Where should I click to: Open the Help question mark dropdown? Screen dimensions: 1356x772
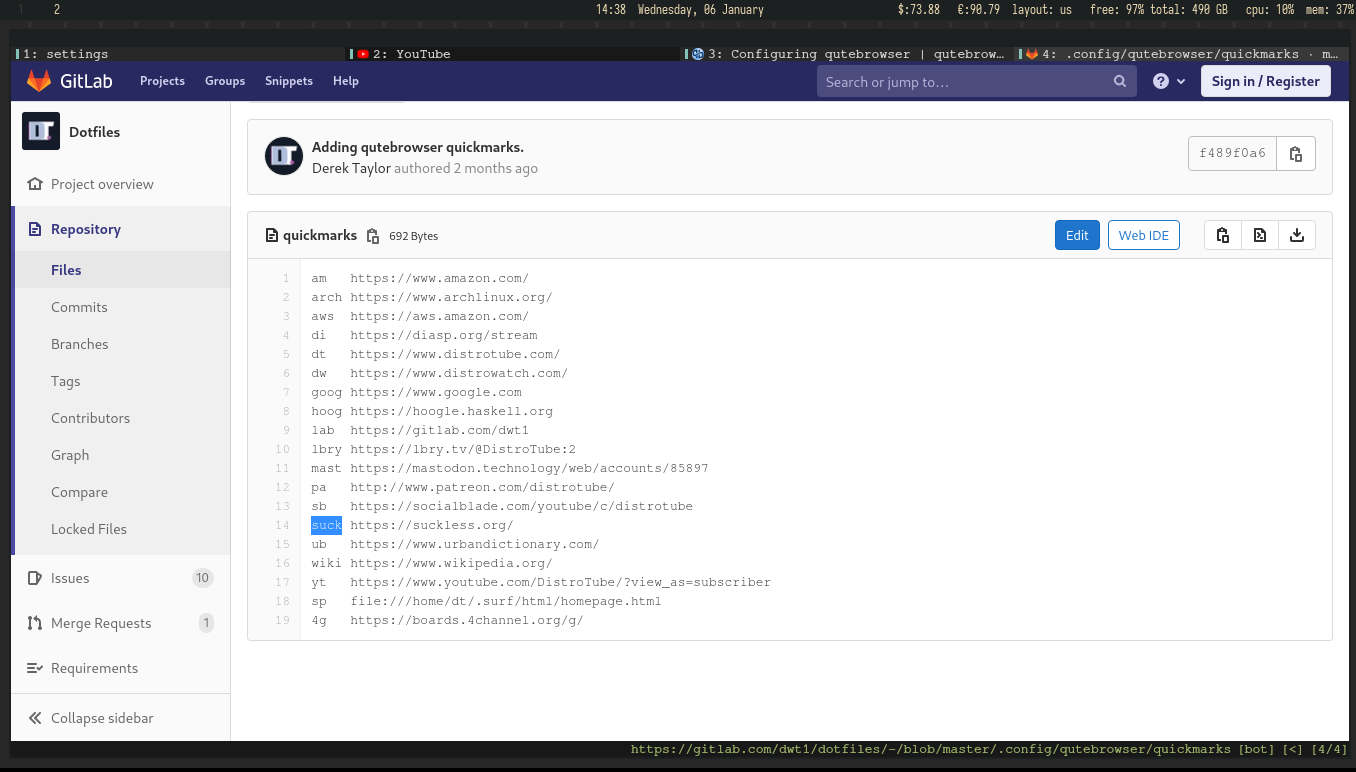(x=1169, y=82)
